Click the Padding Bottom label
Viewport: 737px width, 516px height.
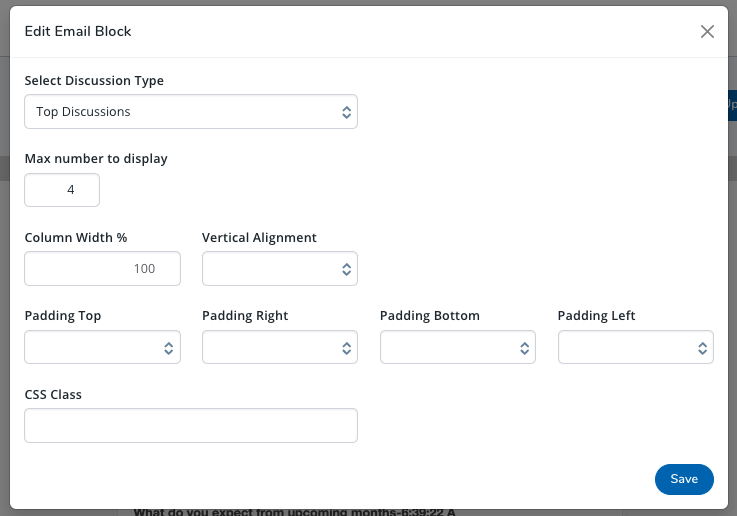tap(429, 315)
